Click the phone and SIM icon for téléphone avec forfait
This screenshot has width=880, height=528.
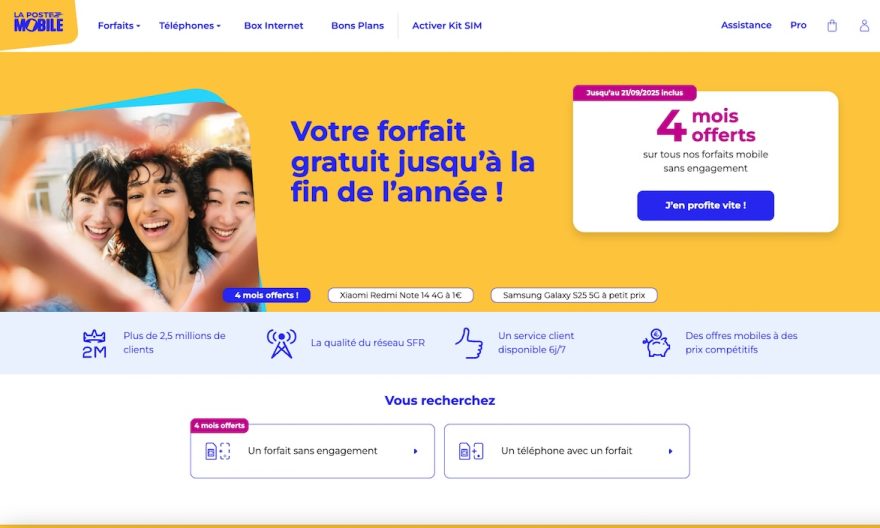tap(471, 451)
